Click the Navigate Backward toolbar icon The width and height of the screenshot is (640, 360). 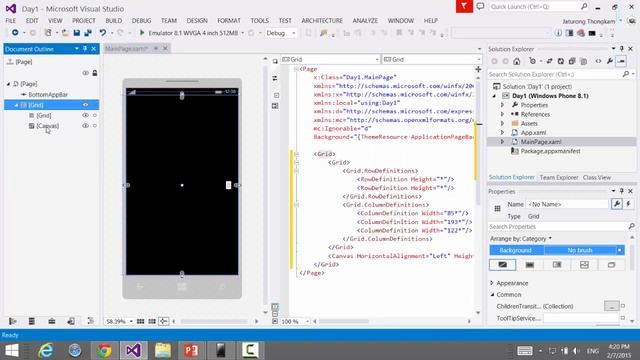click(x=15, y=33)
